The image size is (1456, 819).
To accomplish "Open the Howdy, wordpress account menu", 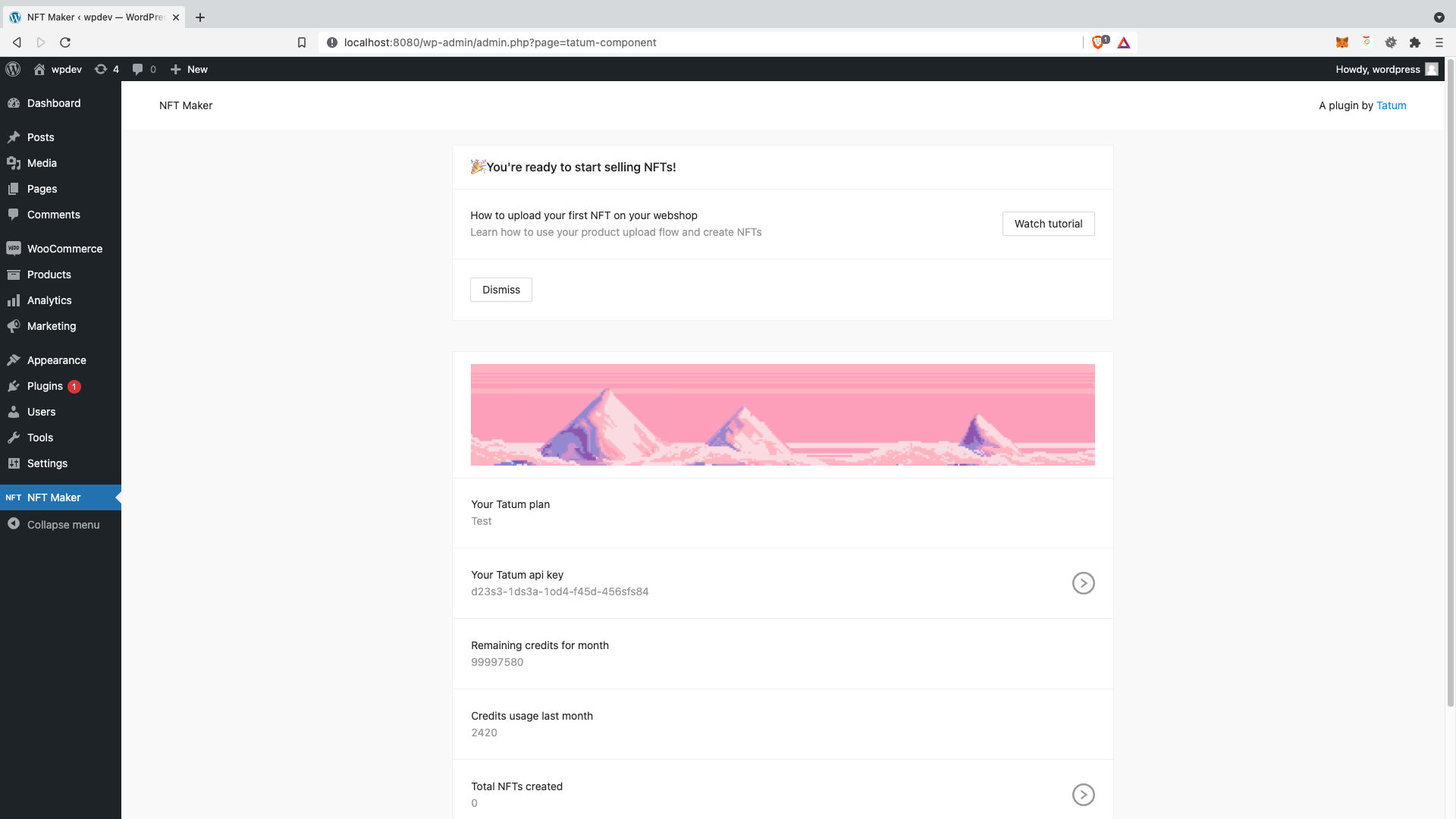I will [x=1386, y=69].
